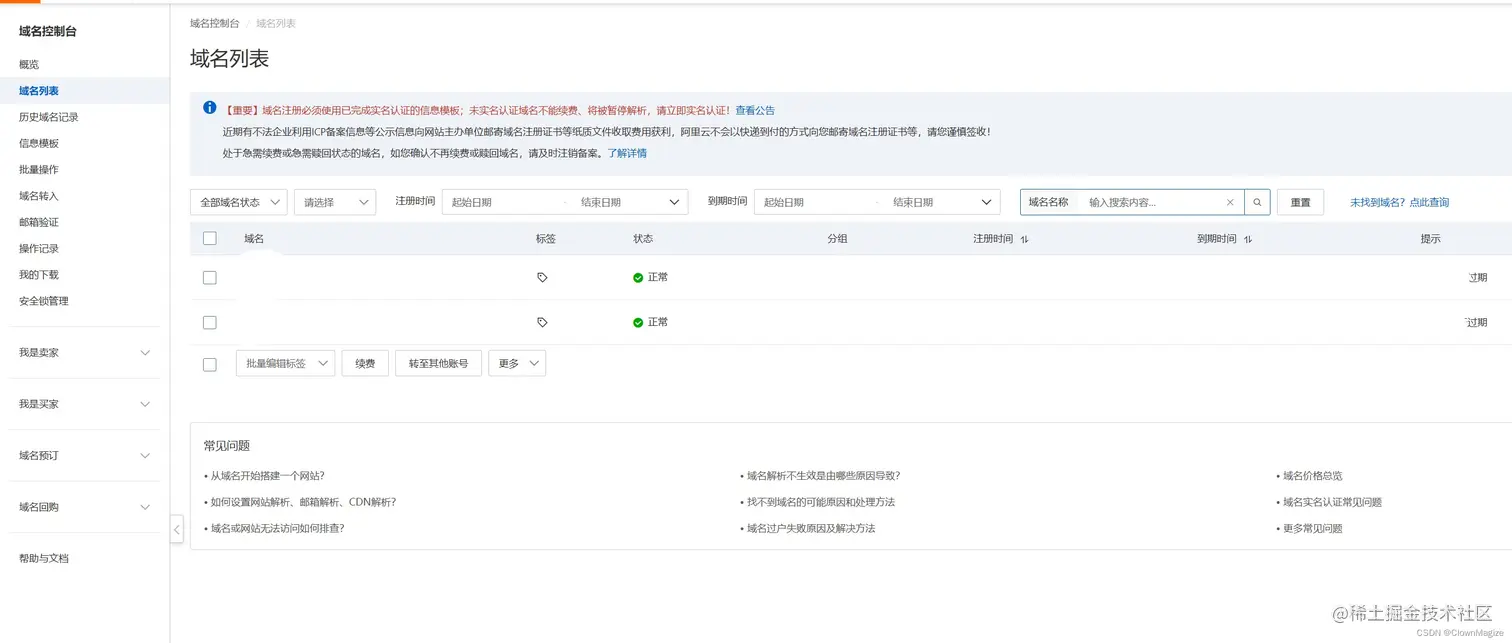
Task: Check the second domain row's checkbox
Action: 209,322
